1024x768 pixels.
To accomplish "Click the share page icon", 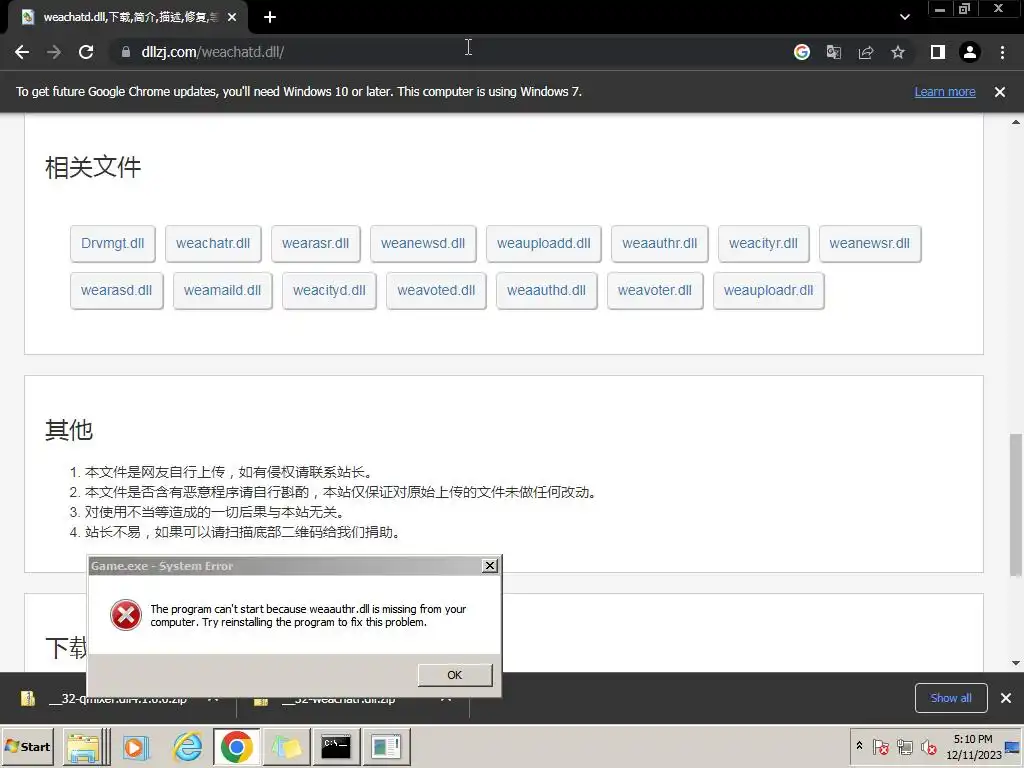I will (x=866, y=52).
